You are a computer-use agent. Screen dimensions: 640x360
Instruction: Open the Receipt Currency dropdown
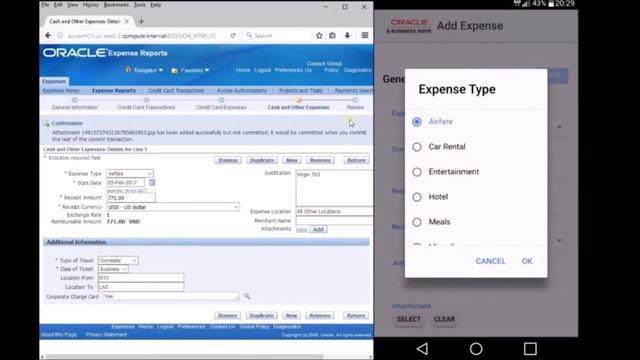tap(173, 207)
